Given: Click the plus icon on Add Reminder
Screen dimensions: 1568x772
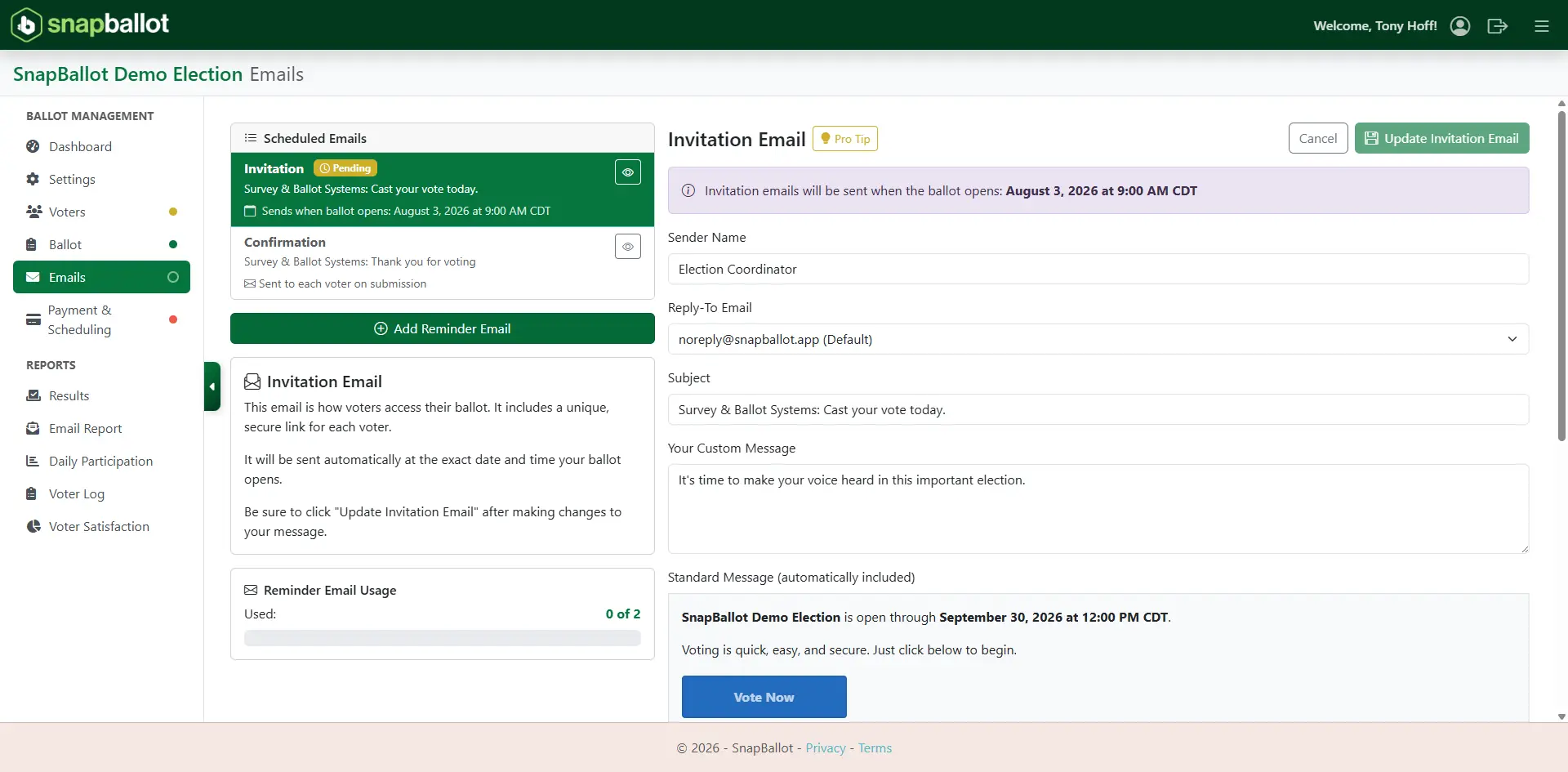Looking at the screenshot, I should click(x=381, y=328).
